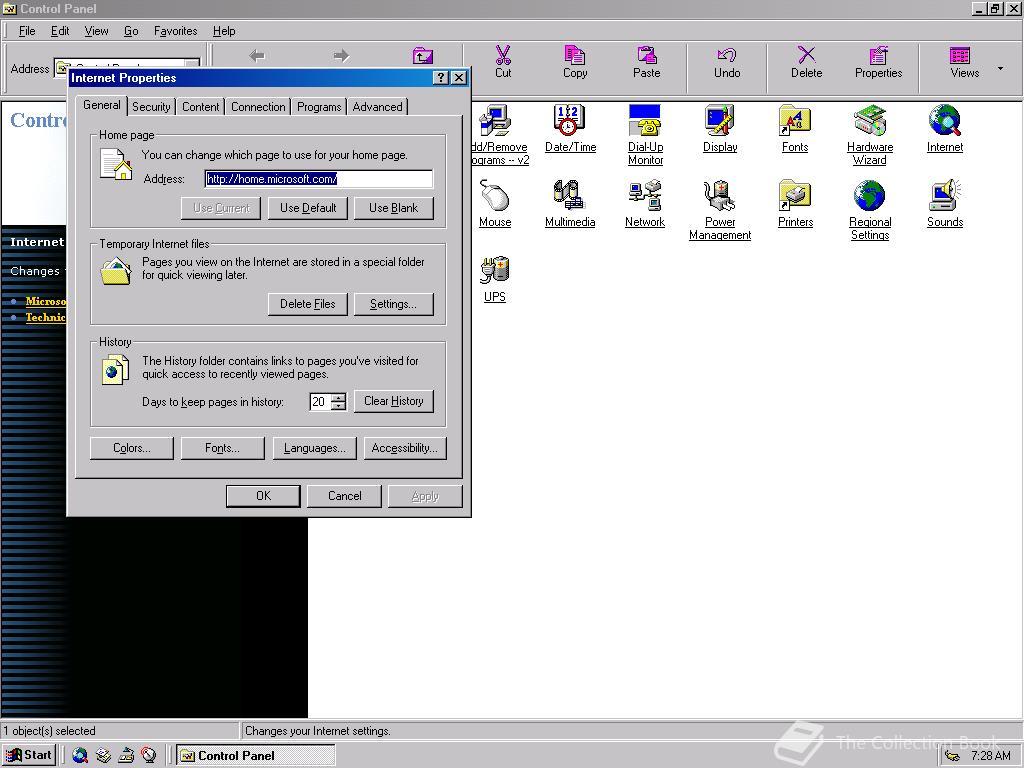Click the Views toolbar button

pyautogui.click(x=965, y=62)
